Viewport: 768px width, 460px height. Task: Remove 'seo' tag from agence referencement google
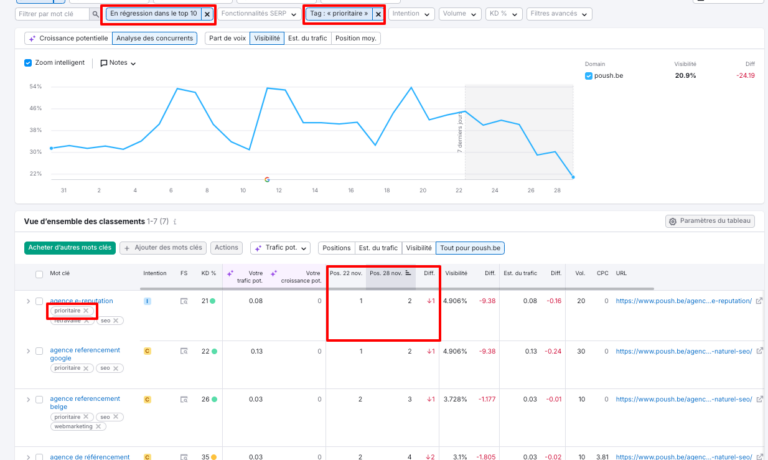(x=117, y=368)
